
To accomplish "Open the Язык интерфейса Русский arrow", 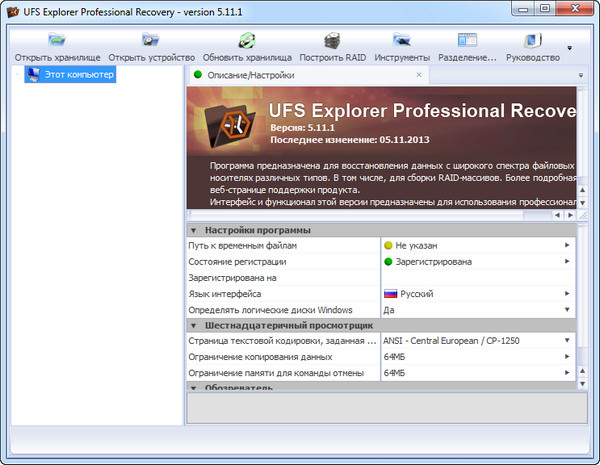I will (567, 294).
